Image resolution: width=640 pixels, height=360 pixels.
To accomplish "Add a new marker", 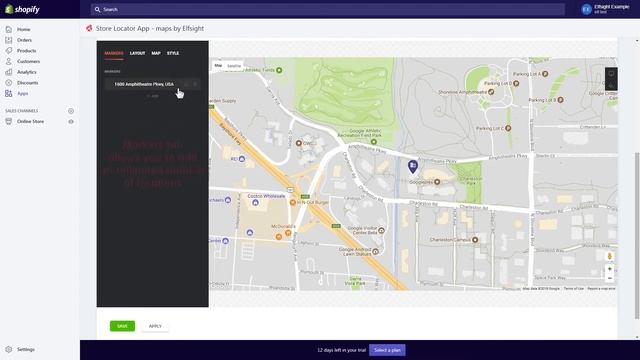I will [153, 96].
